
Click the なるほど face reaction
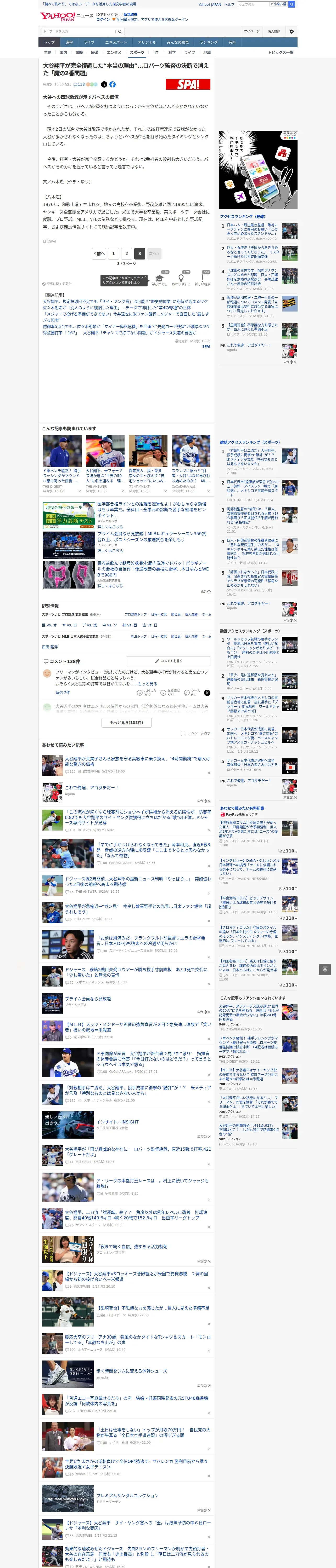(x=164, y=693)
